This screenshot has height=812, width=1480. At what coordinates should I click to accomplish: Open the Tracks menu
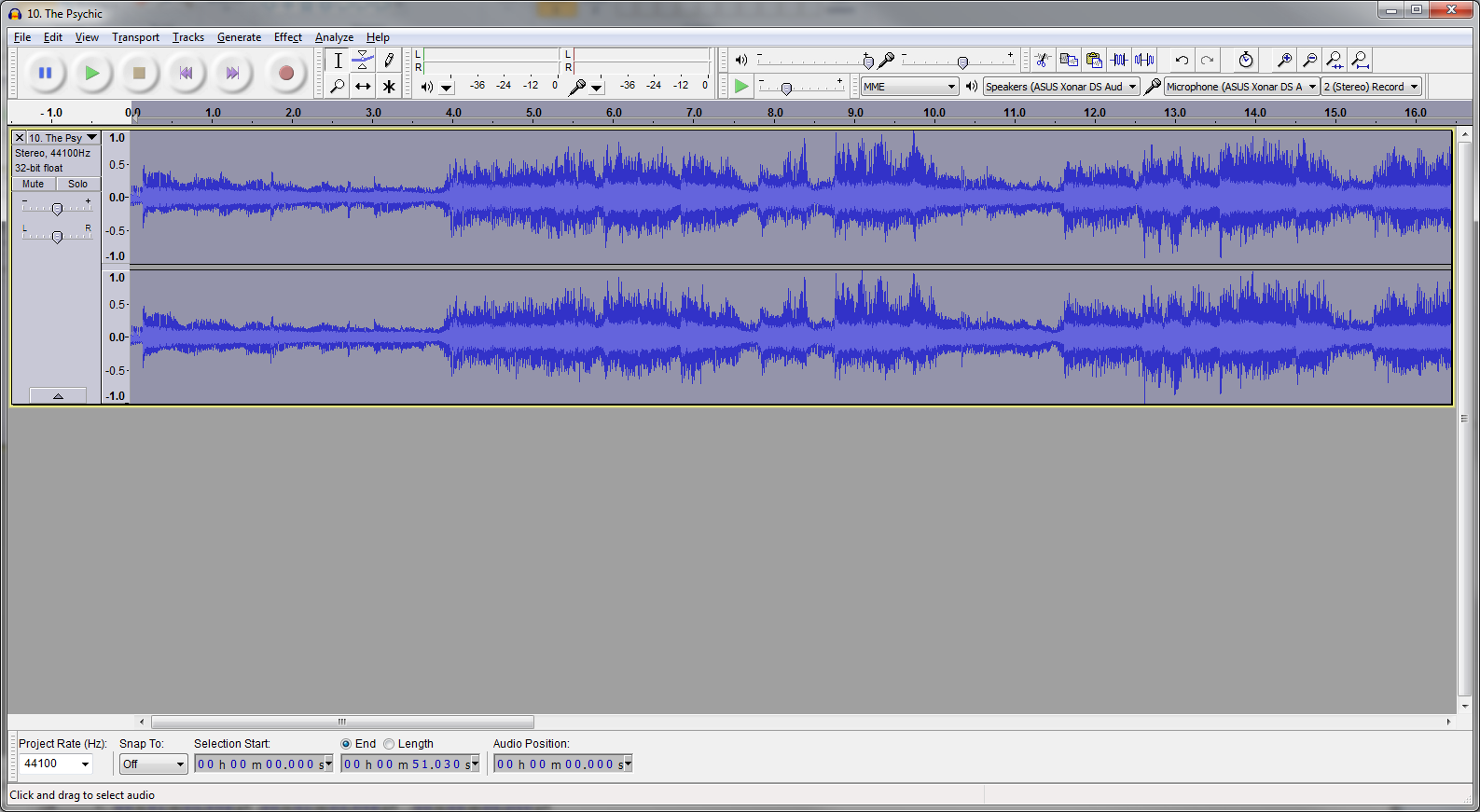[188, 37]
